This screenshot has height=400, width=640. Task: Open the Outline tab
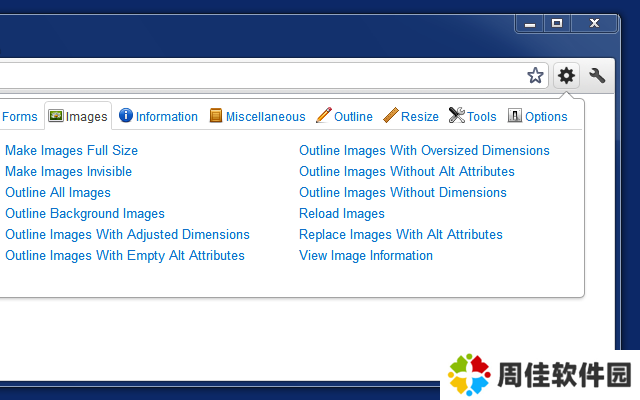click(x=344, y=117)
